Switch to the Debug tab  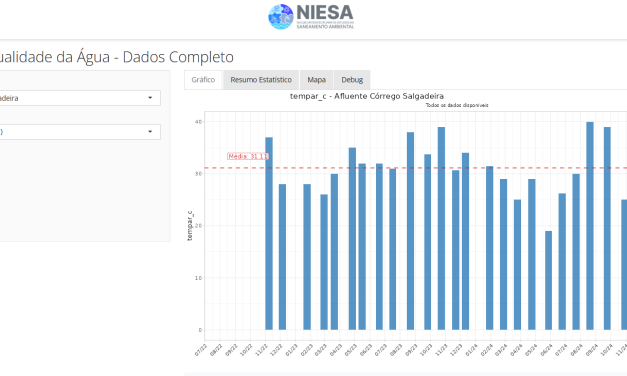(x=352, y=80)
